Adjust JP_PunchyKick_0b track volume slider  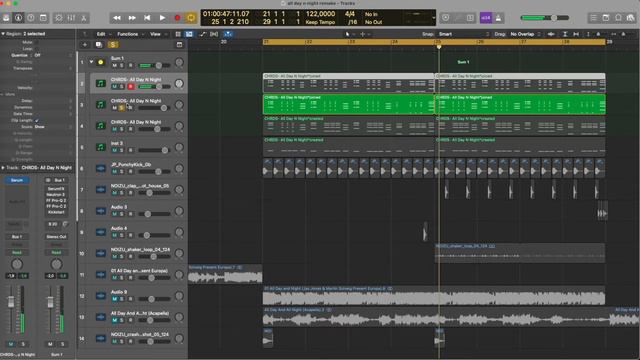tap(155, 171)
